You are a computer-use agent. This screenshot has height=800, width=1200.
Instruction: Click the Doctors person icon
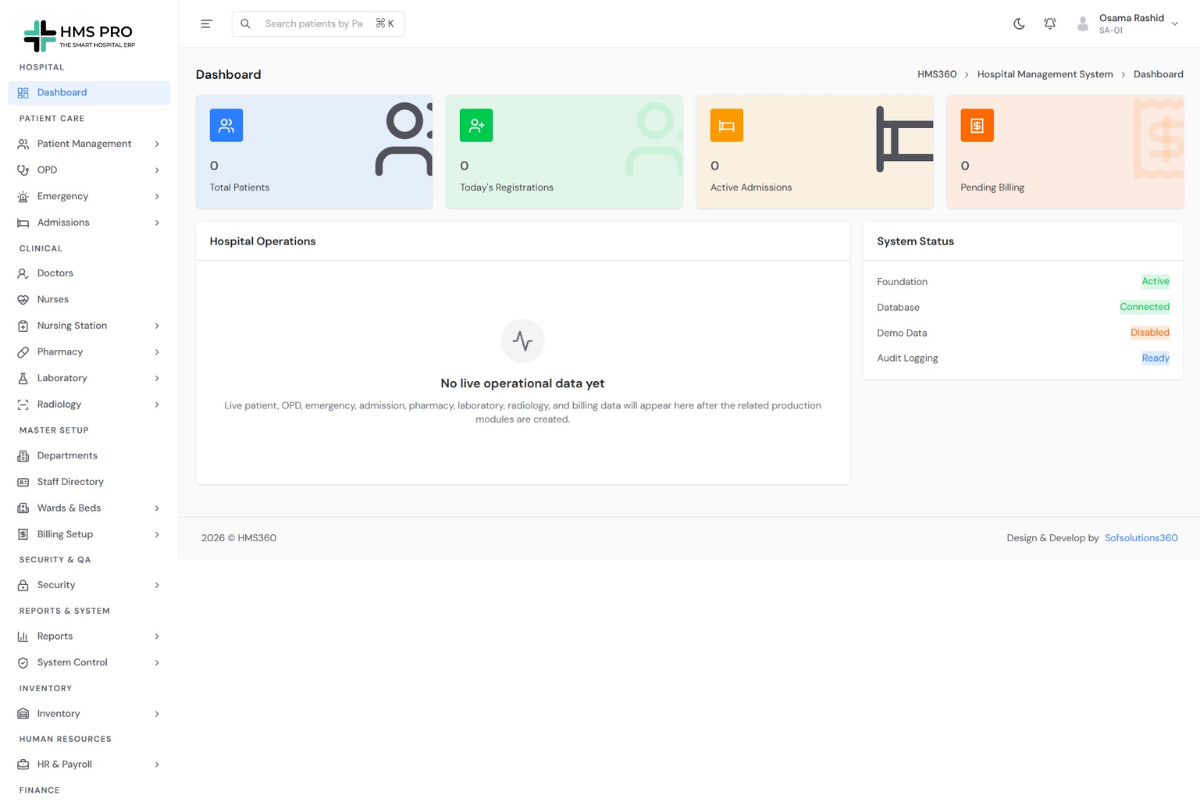(23, 273)
